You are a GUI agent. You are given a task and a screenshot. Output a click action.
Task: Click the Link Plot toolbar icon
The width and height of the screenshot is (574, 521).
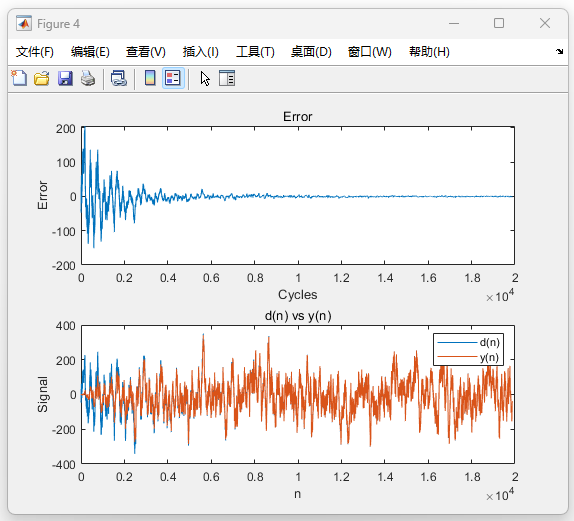tap(119, 78)
